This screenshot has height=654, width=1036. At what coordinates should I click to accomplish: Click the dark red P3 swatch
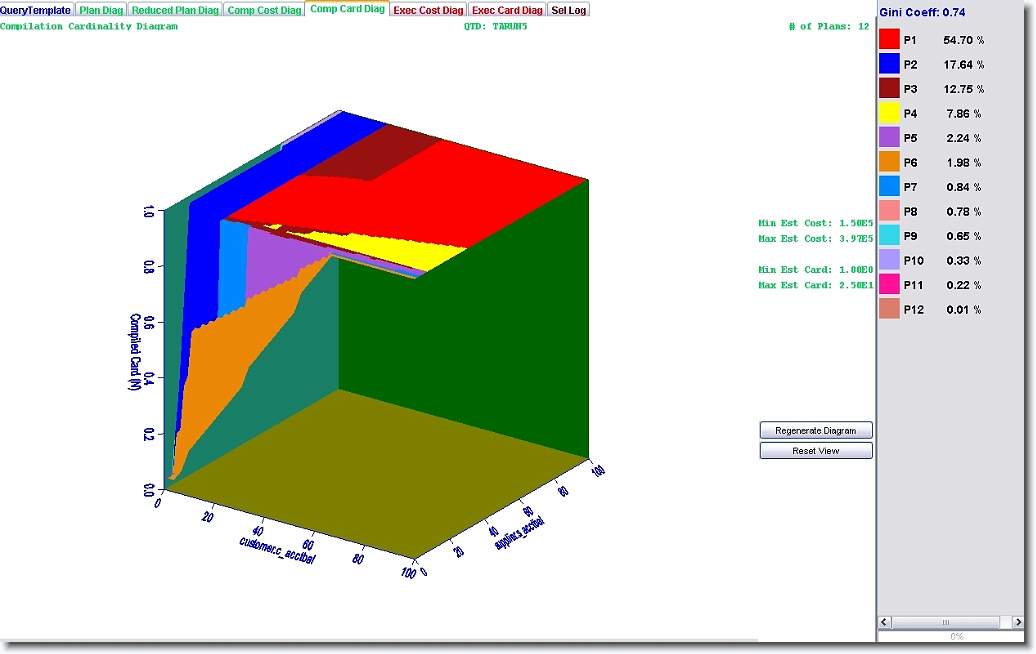coord(889,89)
